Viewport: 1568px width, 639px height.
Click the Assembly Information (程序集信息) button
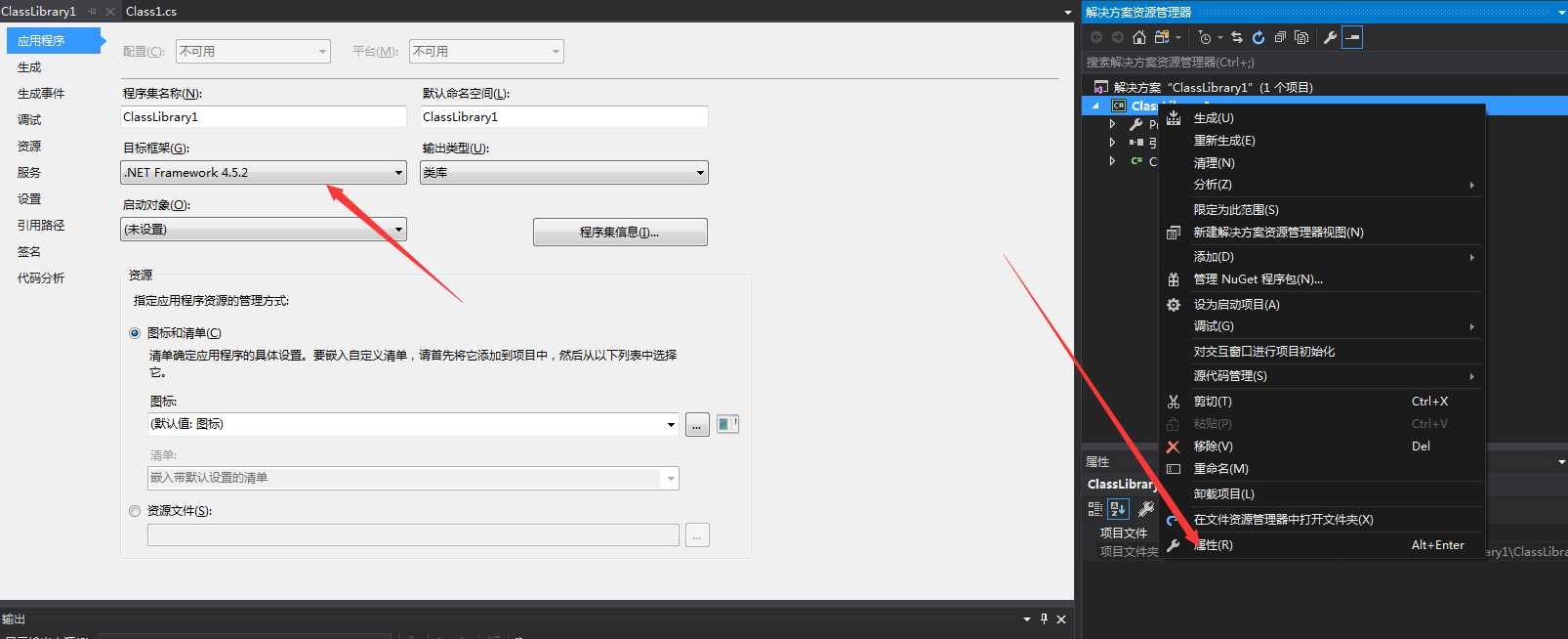coord(620,233)
